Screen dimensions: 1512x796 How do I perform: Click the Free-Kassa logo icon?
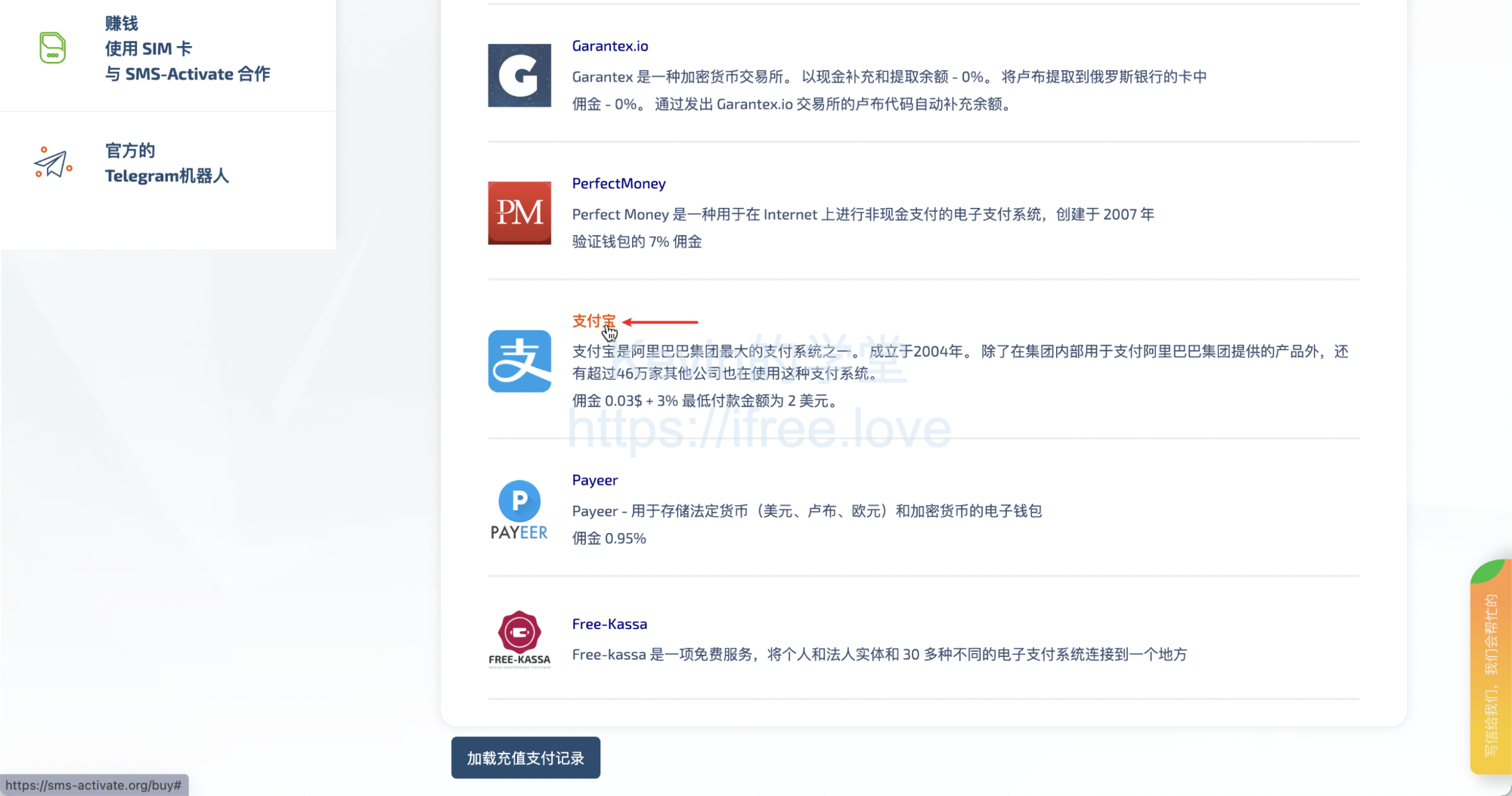pyautogui.click(x=519, y=640)
